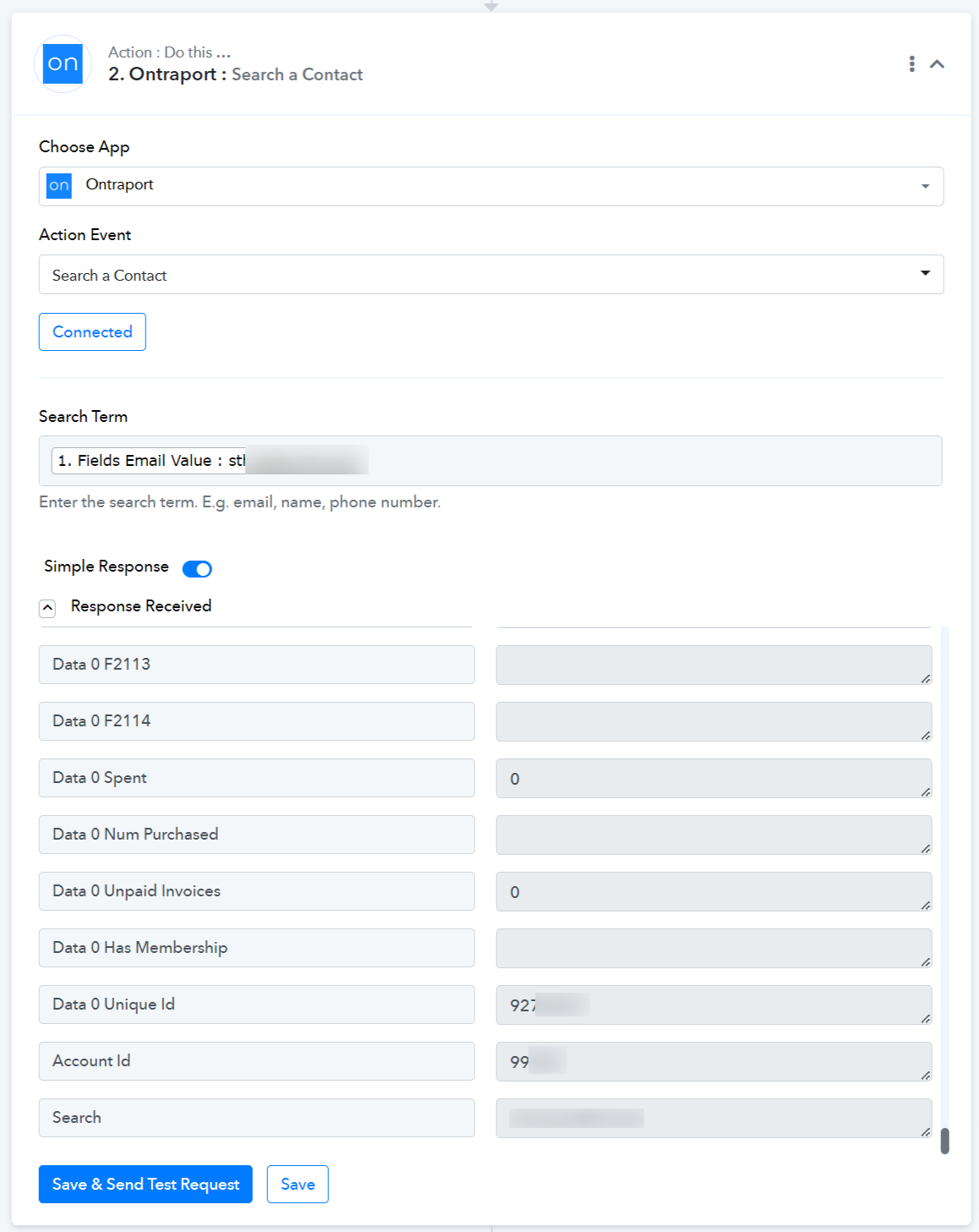Click the Data 0 Has Membership value box
The height and width of the screenshot is (1232, 979).
[x=714, y=949]
